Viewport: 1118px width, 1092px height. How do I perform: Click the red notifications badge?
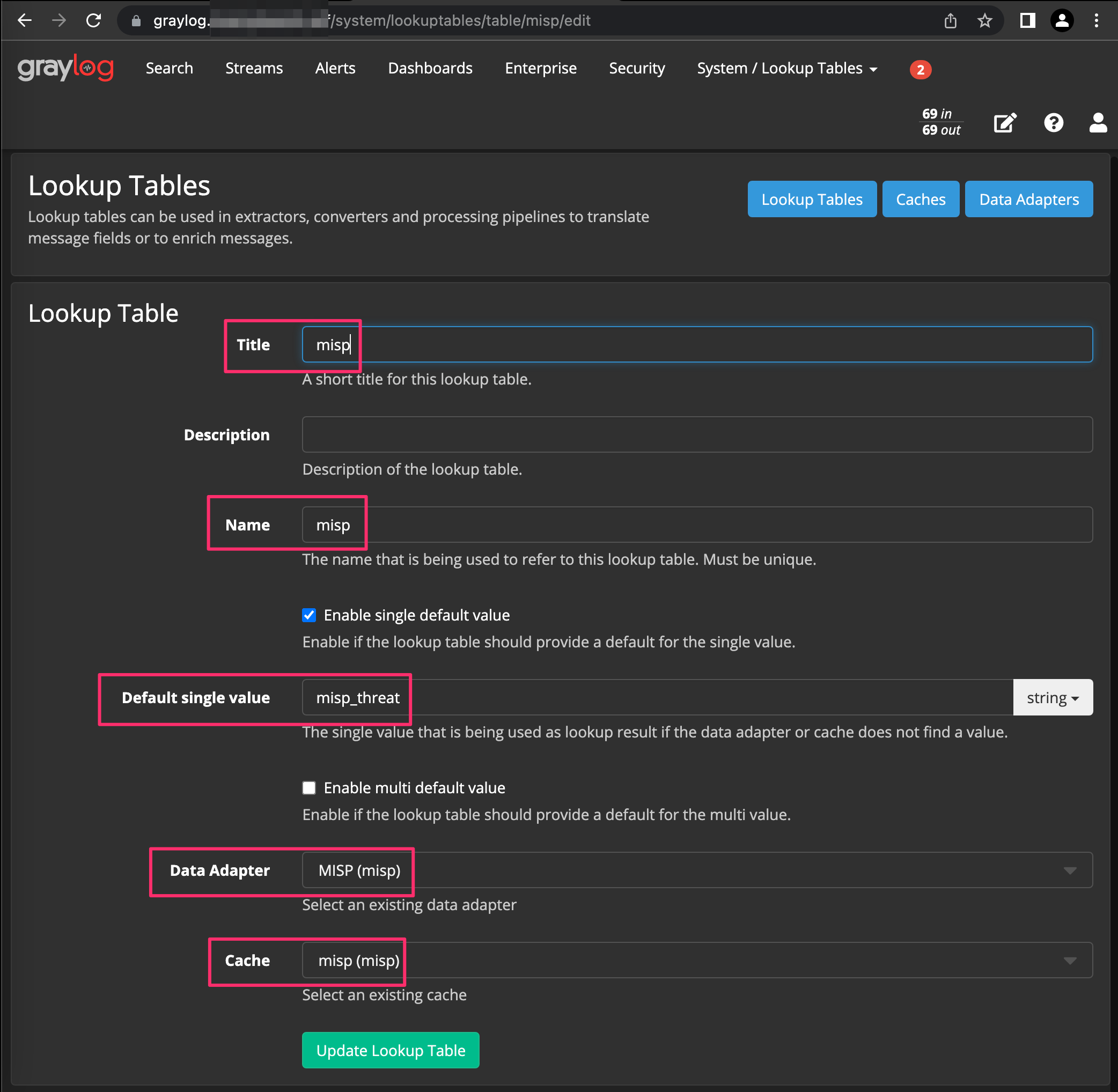click(x=920, y=69)
